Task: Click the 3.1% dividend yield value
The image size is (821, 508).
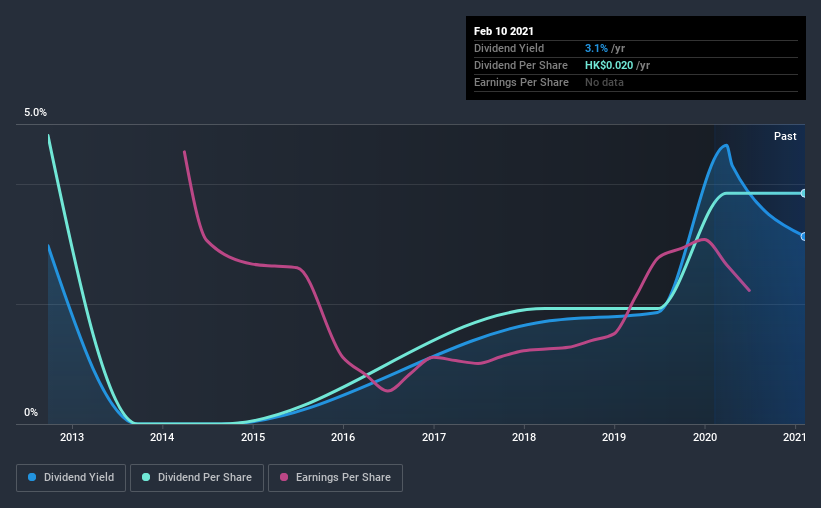Action: click(596, 48)
